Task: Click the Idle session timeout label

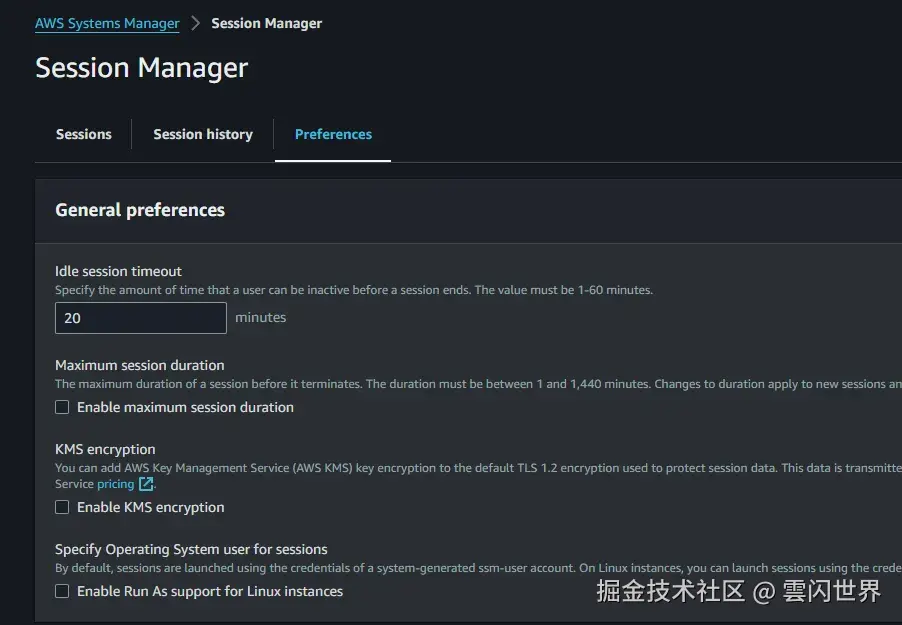Action: click(118, 271)
